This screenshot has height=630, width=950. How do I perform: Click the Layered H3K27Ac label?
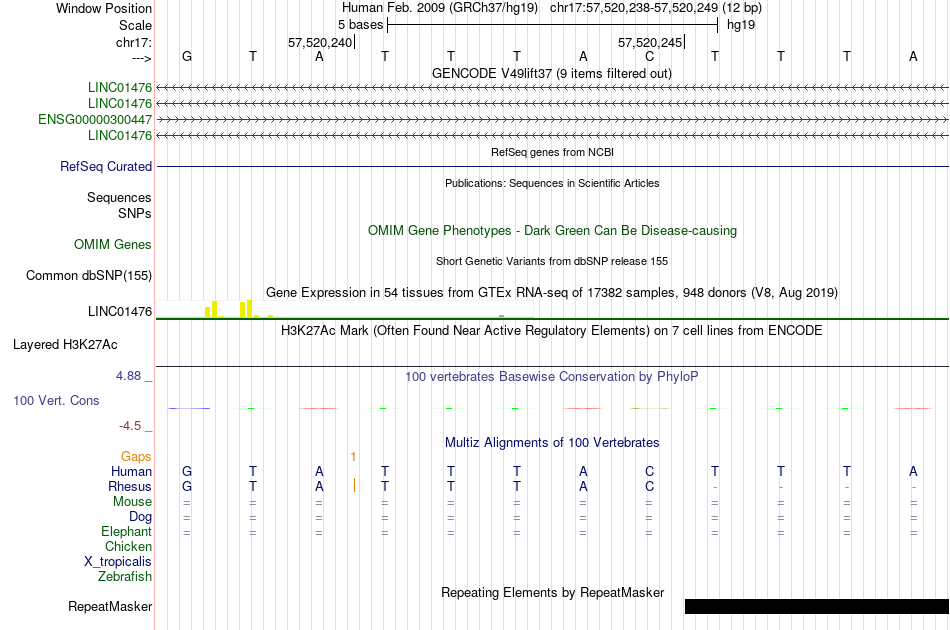coord(65,345)
